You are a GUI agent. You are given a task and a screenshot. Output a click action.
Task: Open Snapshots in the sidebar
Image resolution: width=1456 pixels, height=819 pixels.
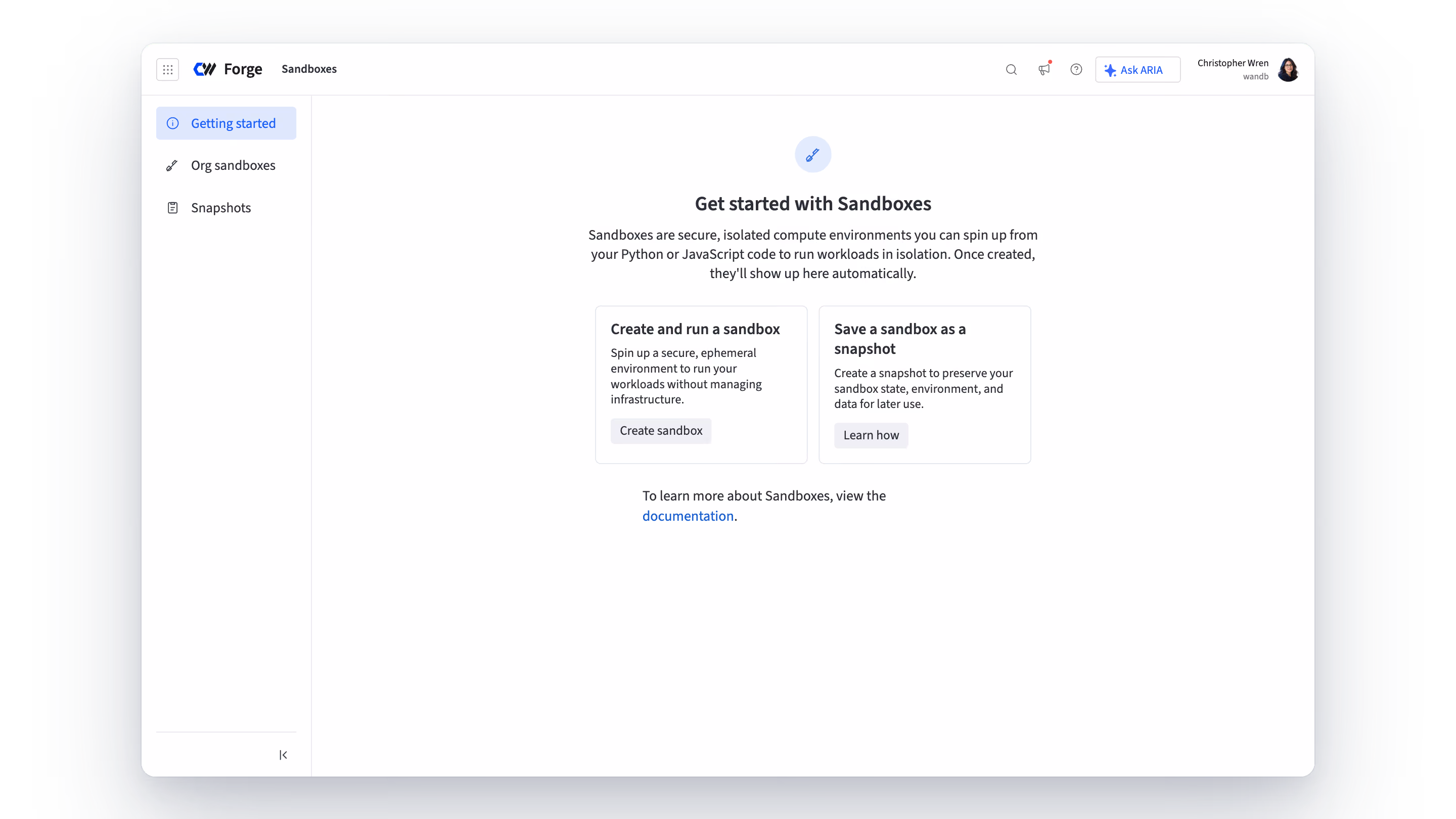226,207
